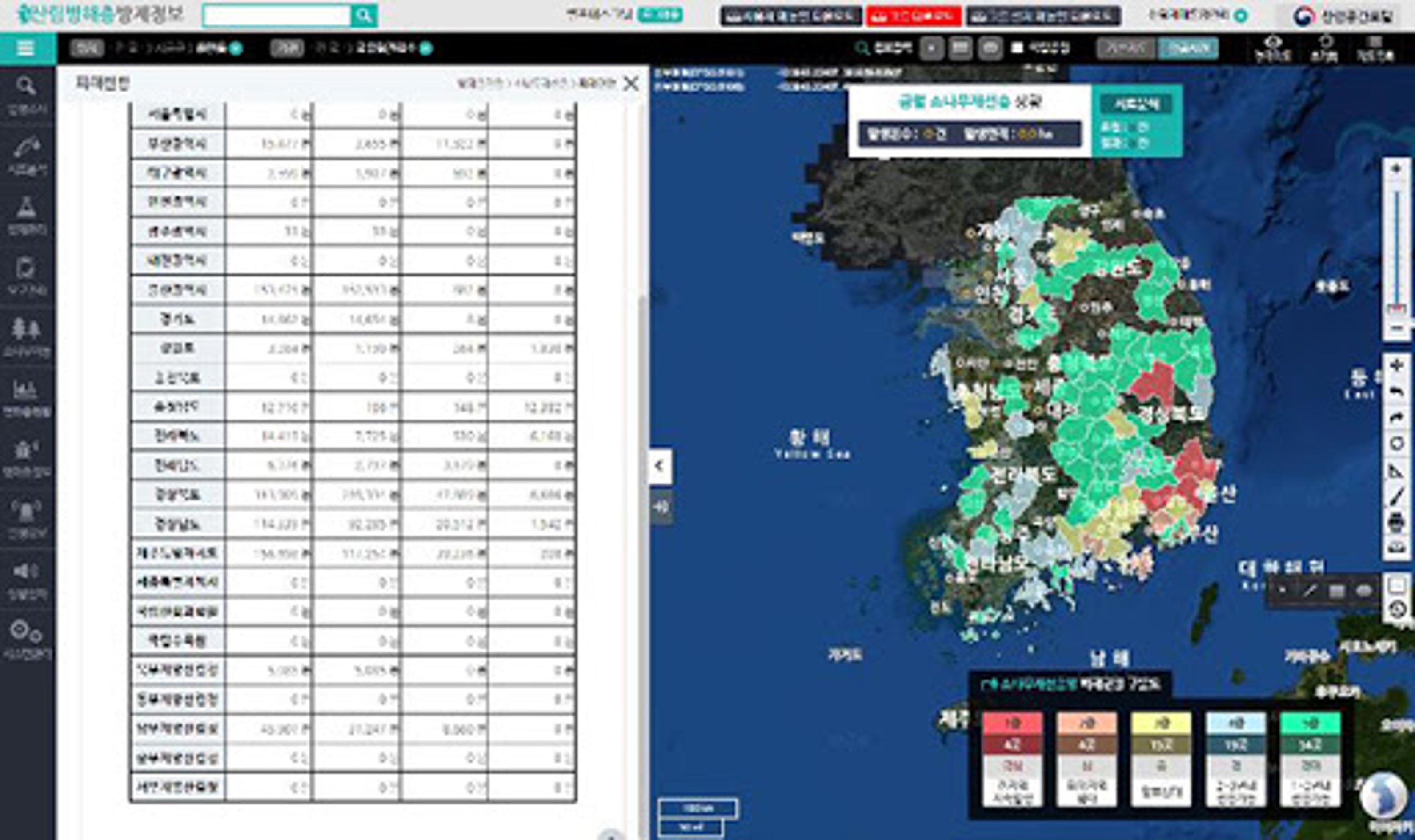The height and width of the screenshot is (840, 1415).
Task: Expand second breadcrumb dropdown teal circle
Action: [426, 49]
